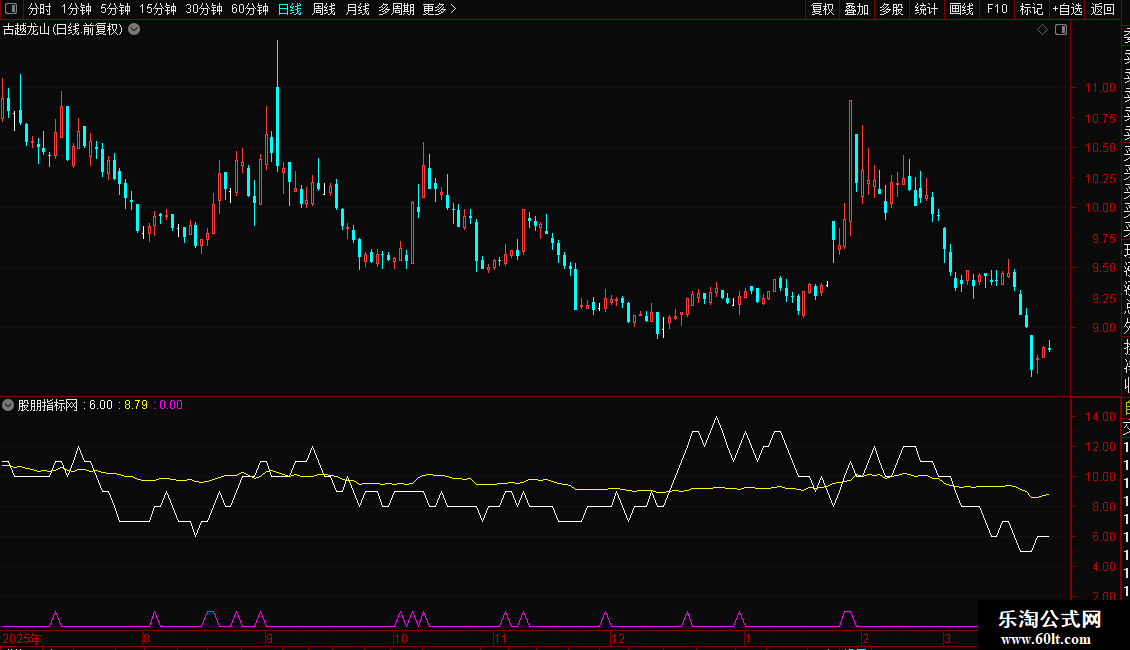Click the month 3 timeline marker
This screenshot has height=650, width=1130.
[948, 638]
